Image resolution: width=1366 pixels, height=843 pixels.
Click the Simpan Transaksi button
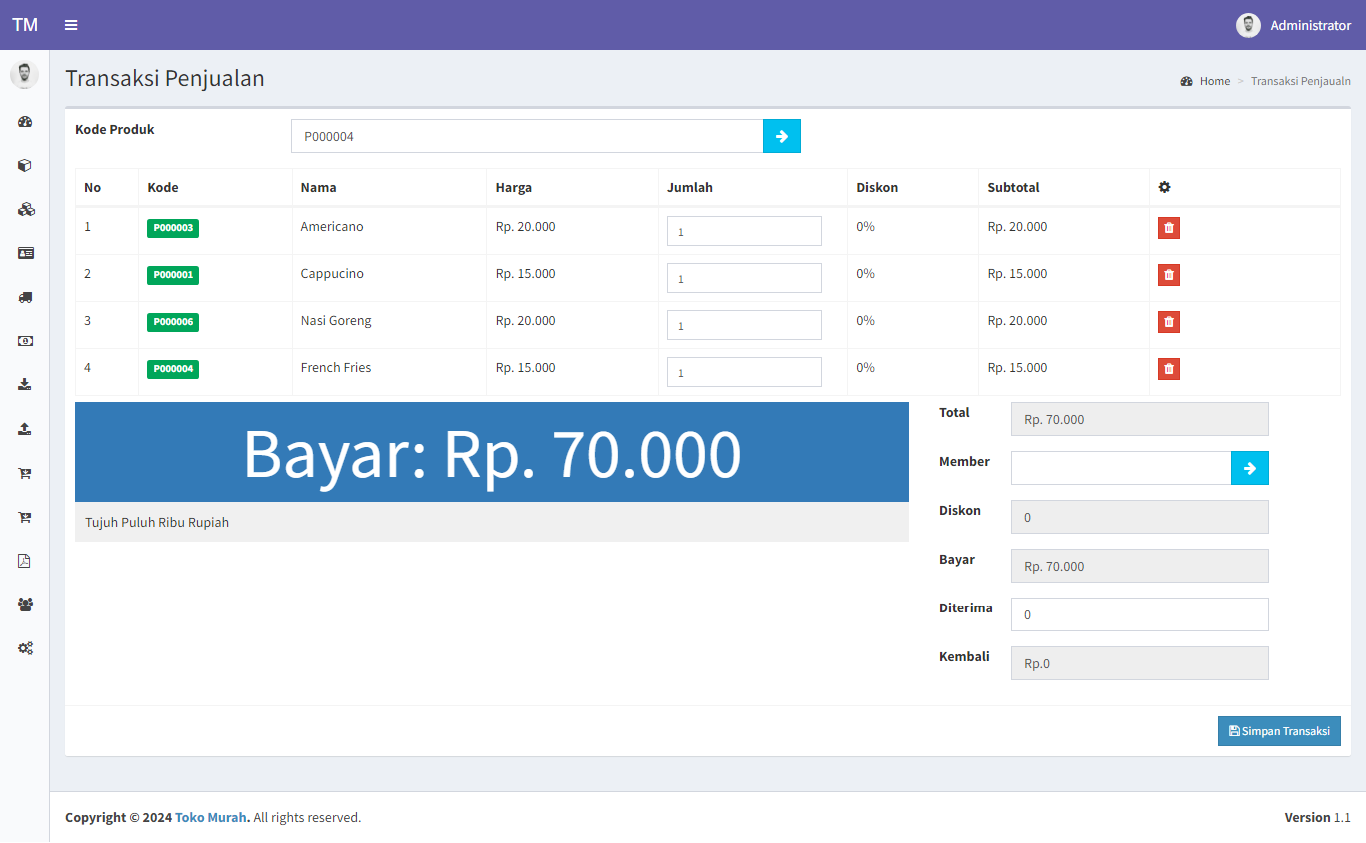coord(1278,731)
